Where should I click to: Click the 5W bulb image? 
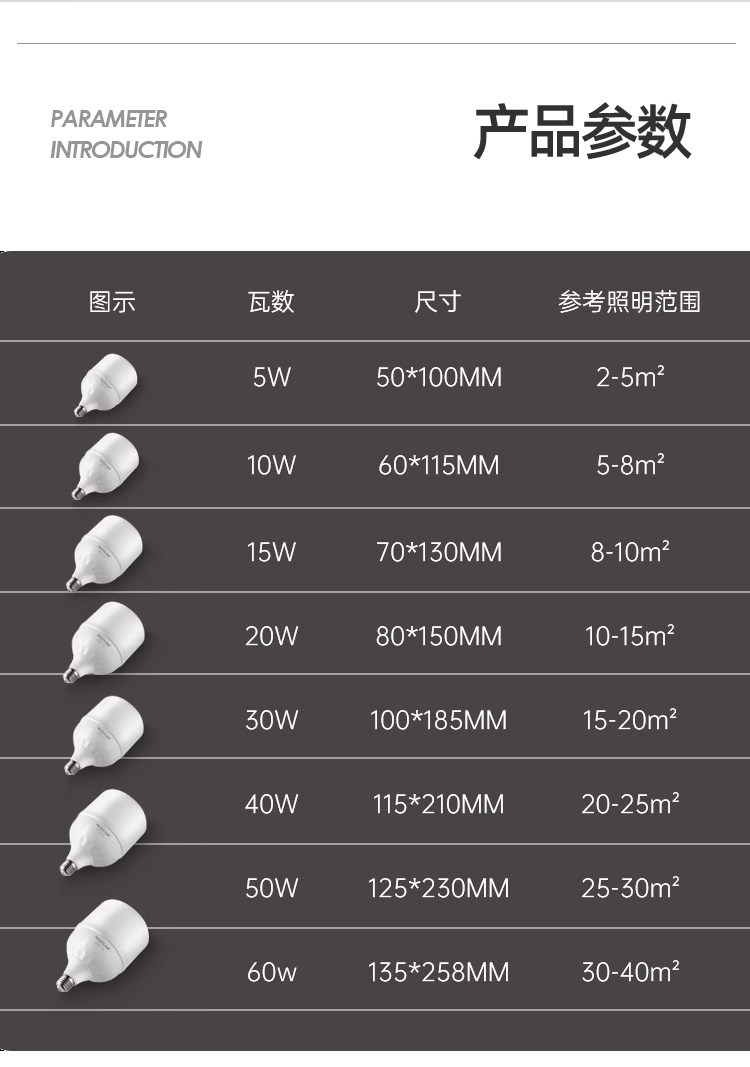click(107, 384)
